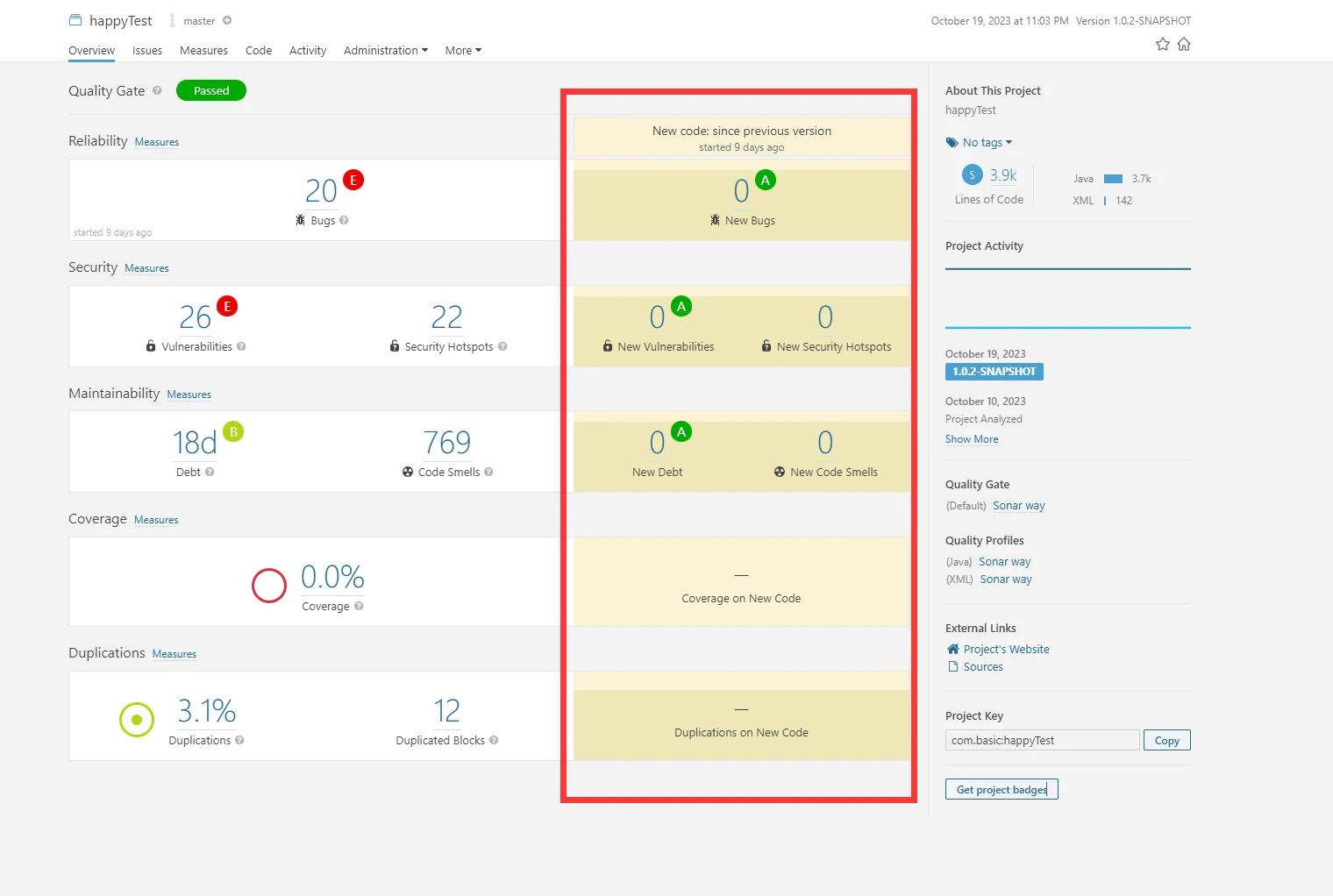Open the Measures tab
This screenshot has height=896, width=1333.
[203, 50]
